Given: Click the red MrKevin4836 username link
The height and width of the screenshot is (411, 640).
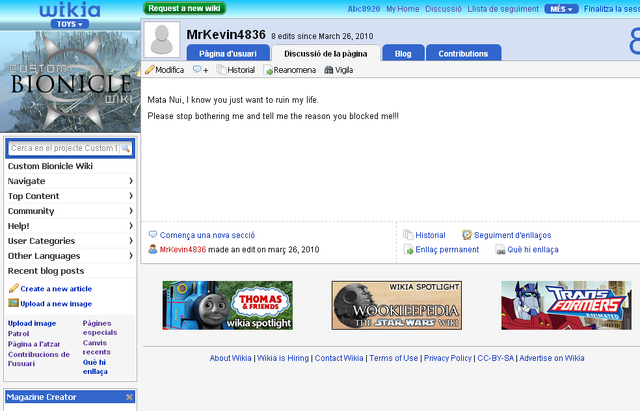Looking at the screenshot, I should pos(183,249).
